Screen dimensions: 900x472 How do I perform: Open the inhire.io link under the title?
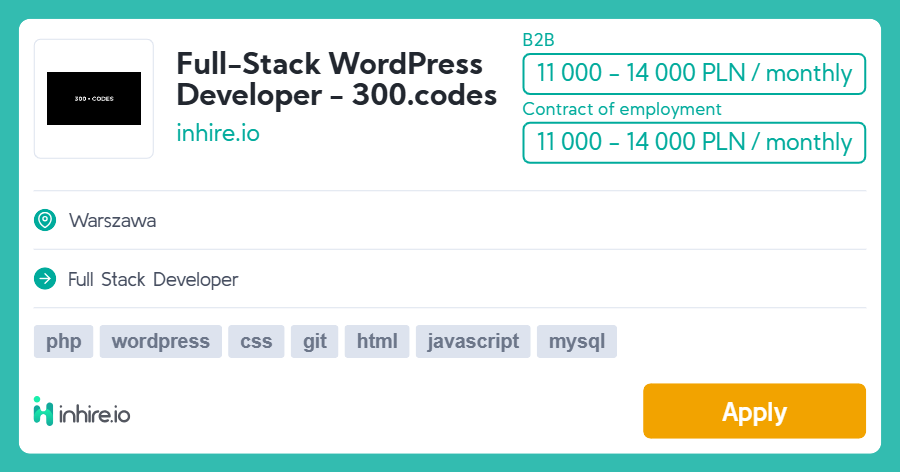click(218, 133)
